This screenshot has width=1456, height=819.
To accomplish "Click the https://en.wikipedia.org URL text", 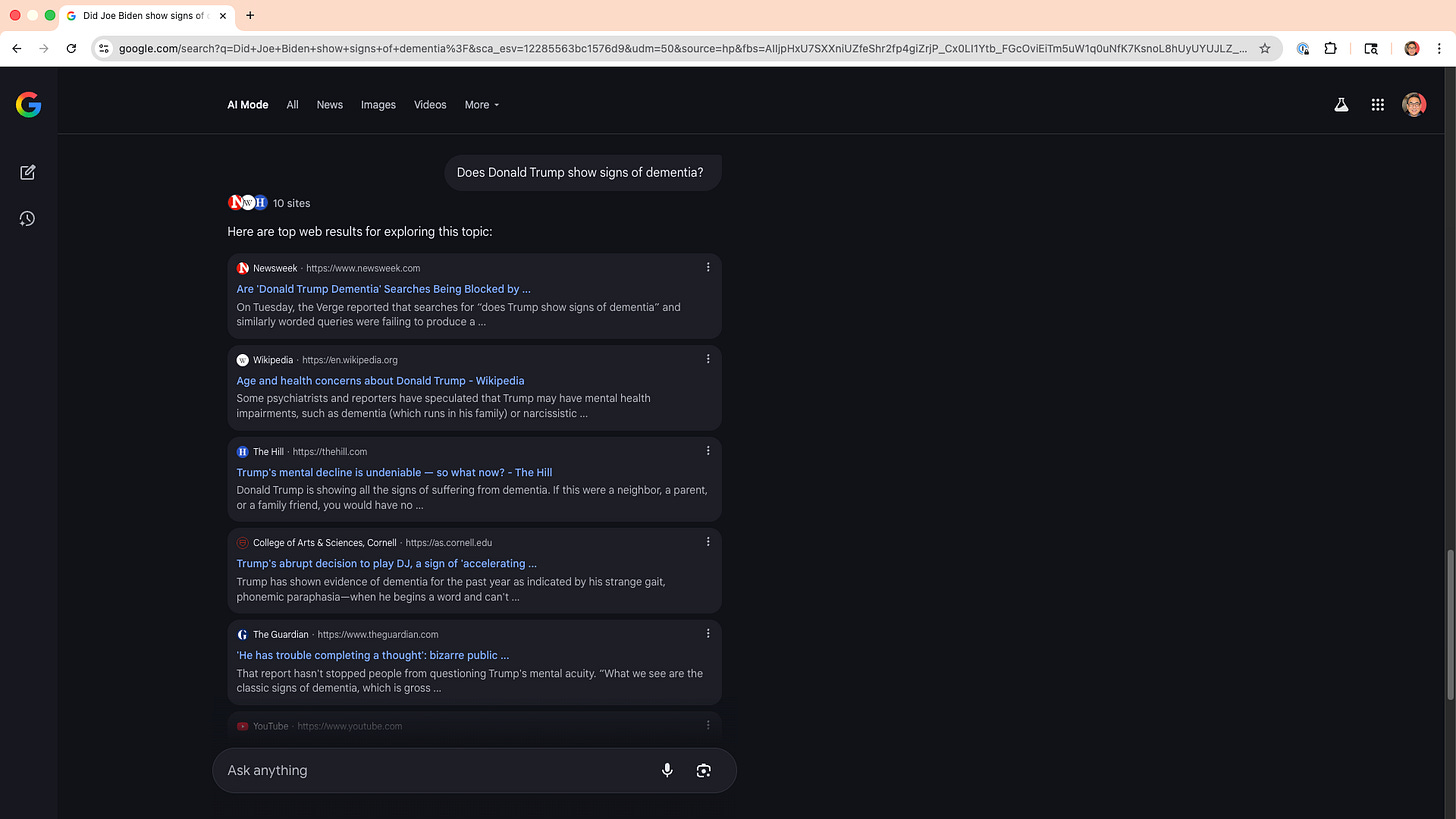I will (350, 360).
